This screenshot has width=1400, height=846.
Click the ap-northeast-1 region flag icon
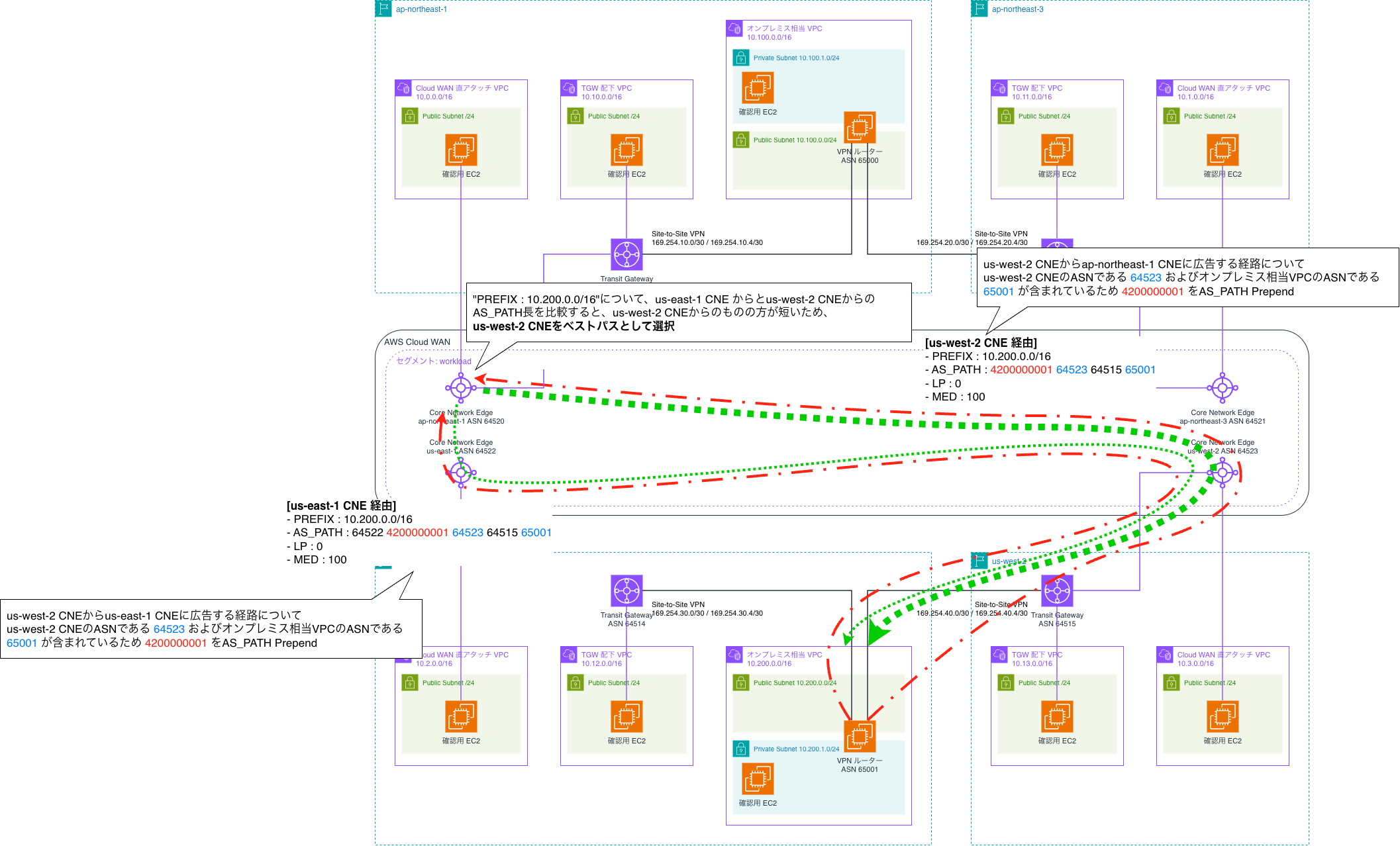(383, 9)
